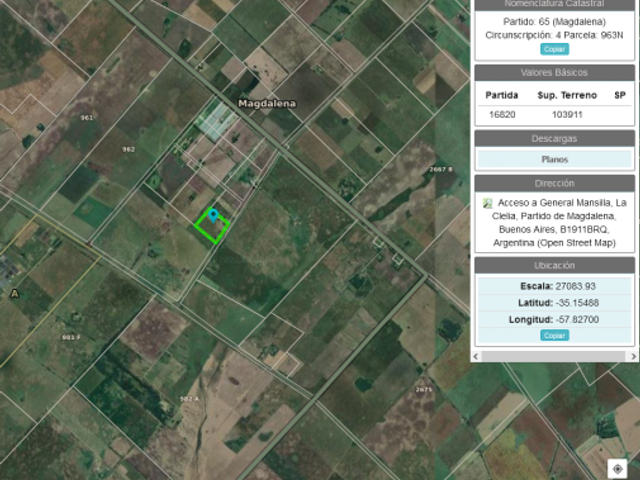Image resolution: width=640 pixels, height=480 pixels.
Task: Click the panel's horizontal scrollbar track
Action: point(554,356)
